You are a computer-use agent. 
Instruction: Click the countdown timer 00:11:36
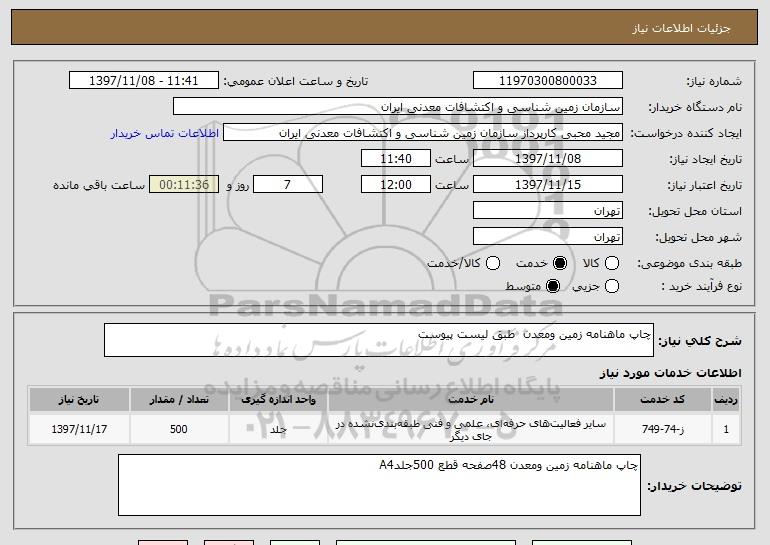tap(184, 185)
